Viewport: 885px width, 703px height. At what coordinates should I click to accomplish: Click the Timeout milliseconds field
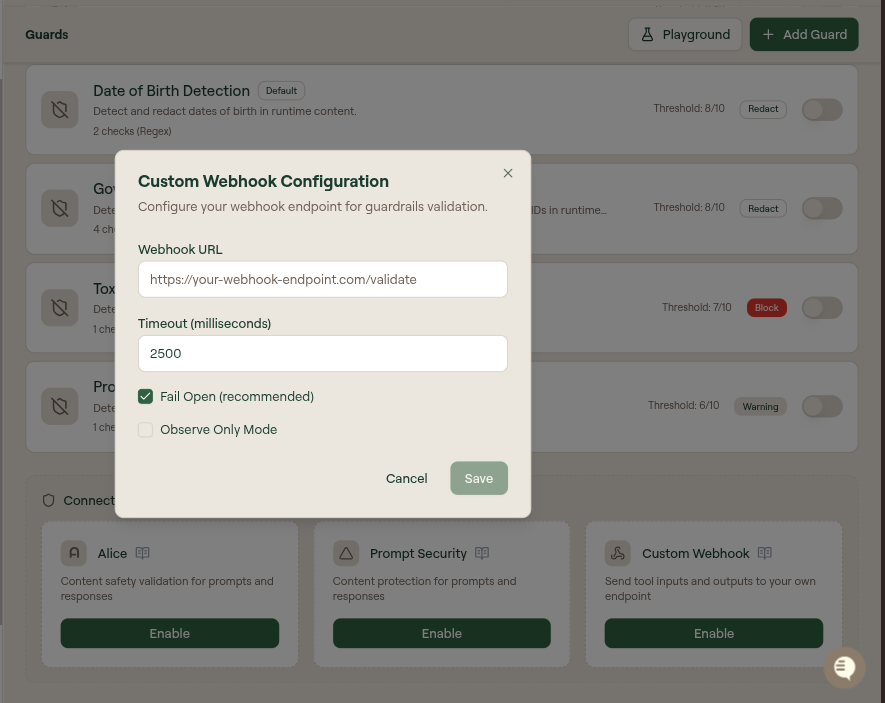click(x=323, y=354)
